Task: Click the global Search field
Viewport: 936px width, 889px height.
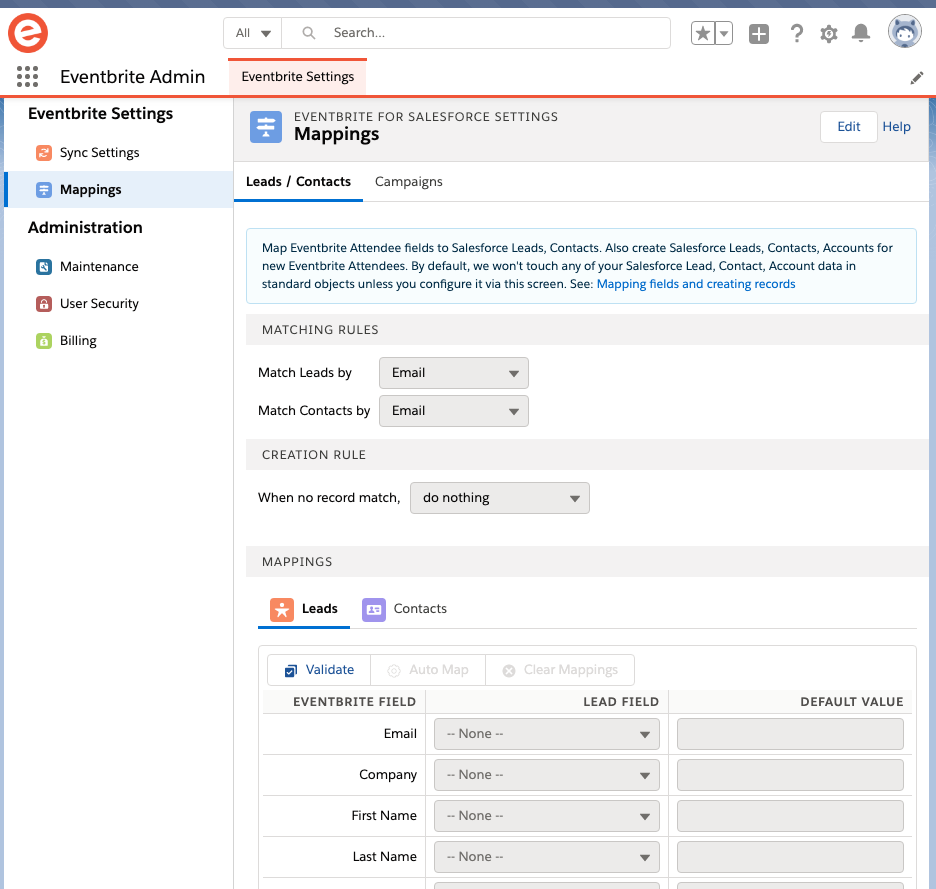Action: pos(476,33)
